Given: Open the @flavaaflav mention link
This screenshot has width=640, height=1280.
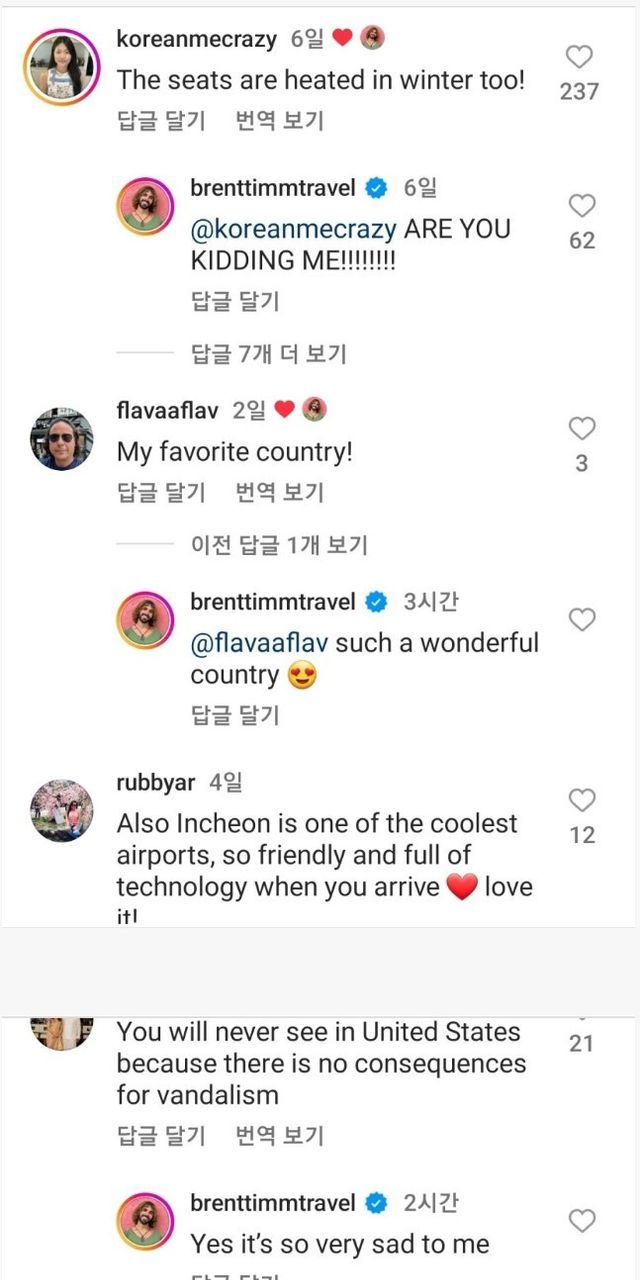Looking at the screenshot, I should click(x=259, y=643).
